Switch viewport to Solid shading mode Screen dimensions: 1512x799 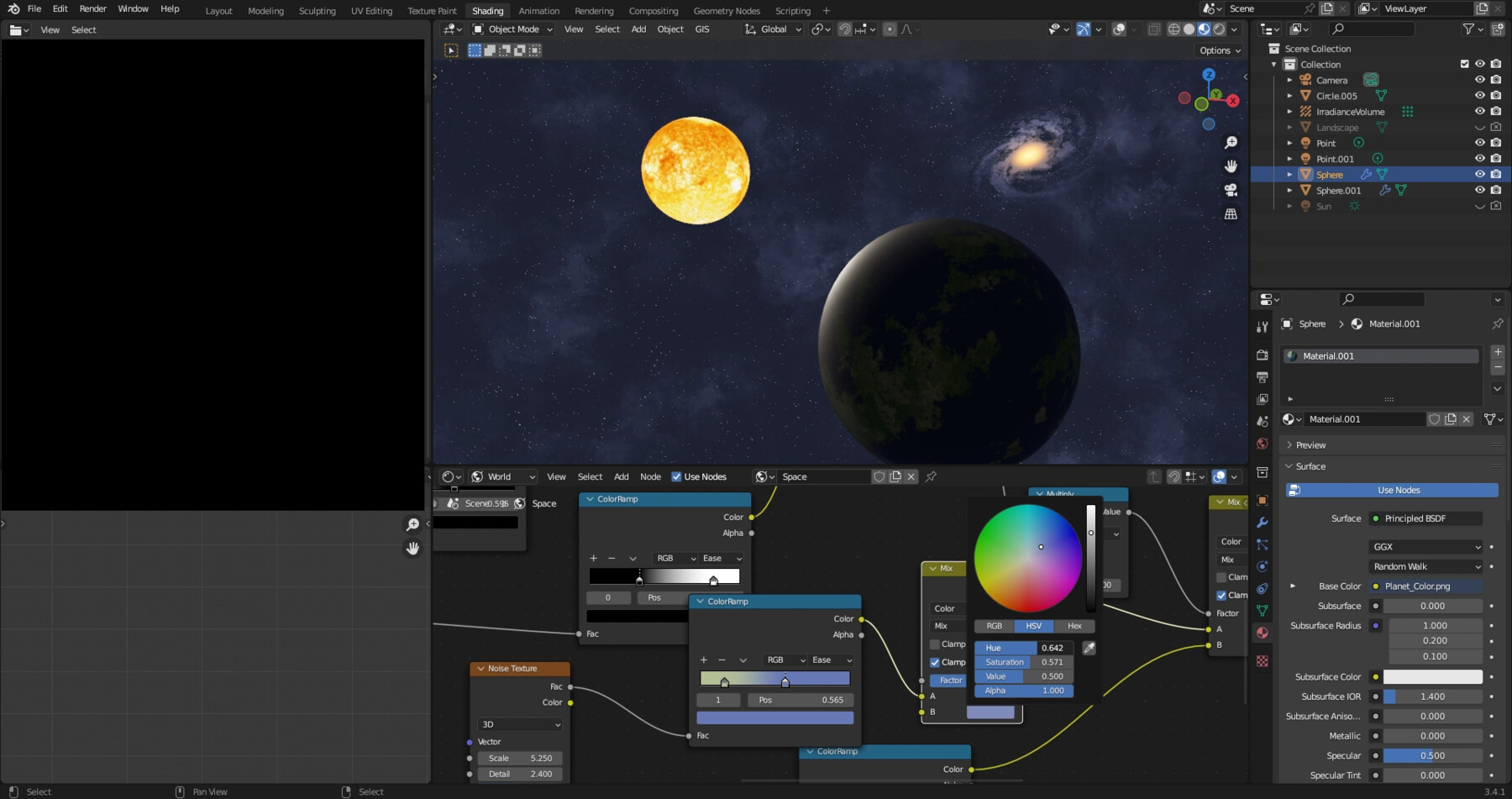[1189, 29]
